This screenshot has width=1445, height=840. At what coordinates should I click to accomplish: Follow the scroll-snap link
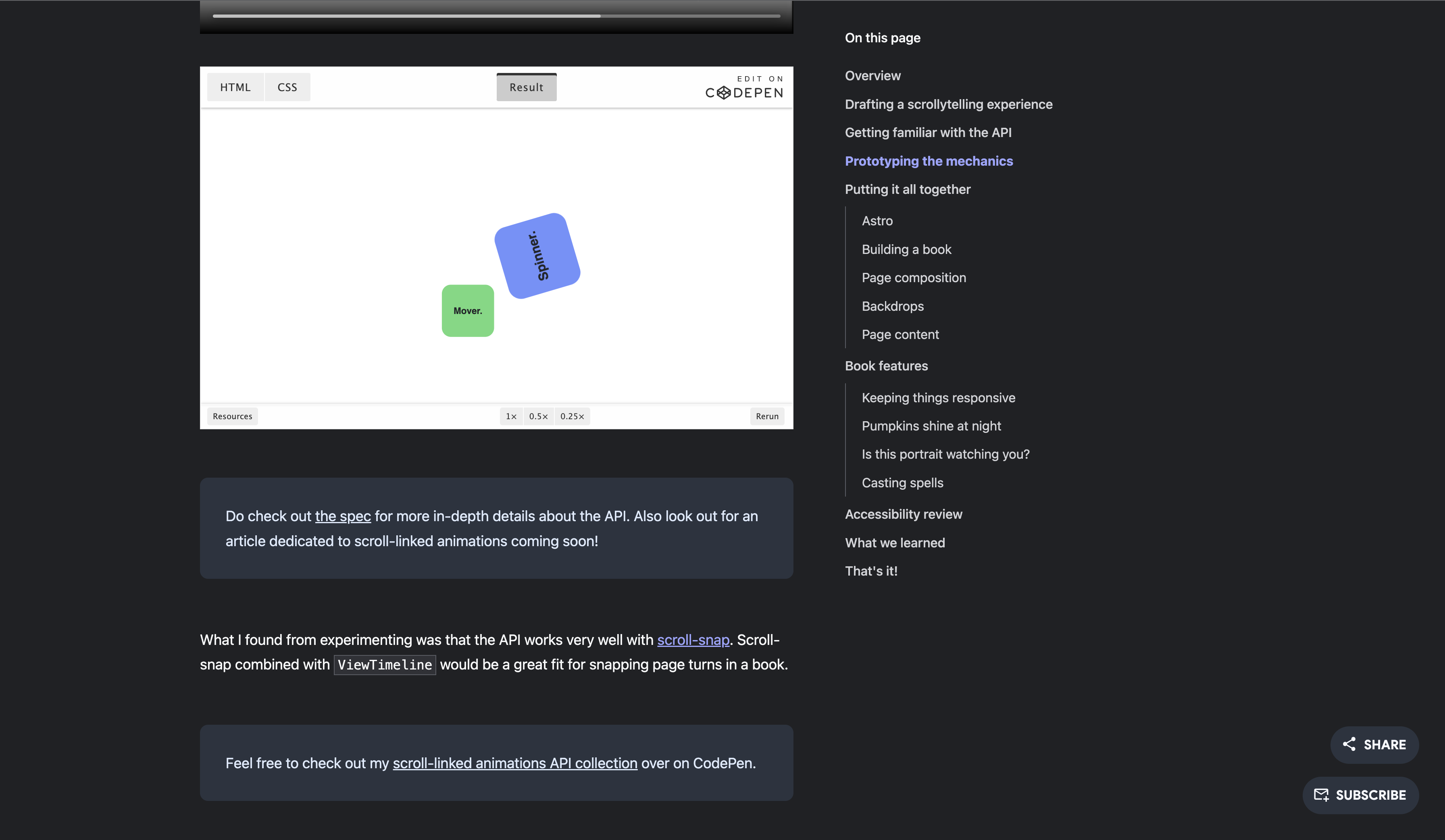point(693,640)
